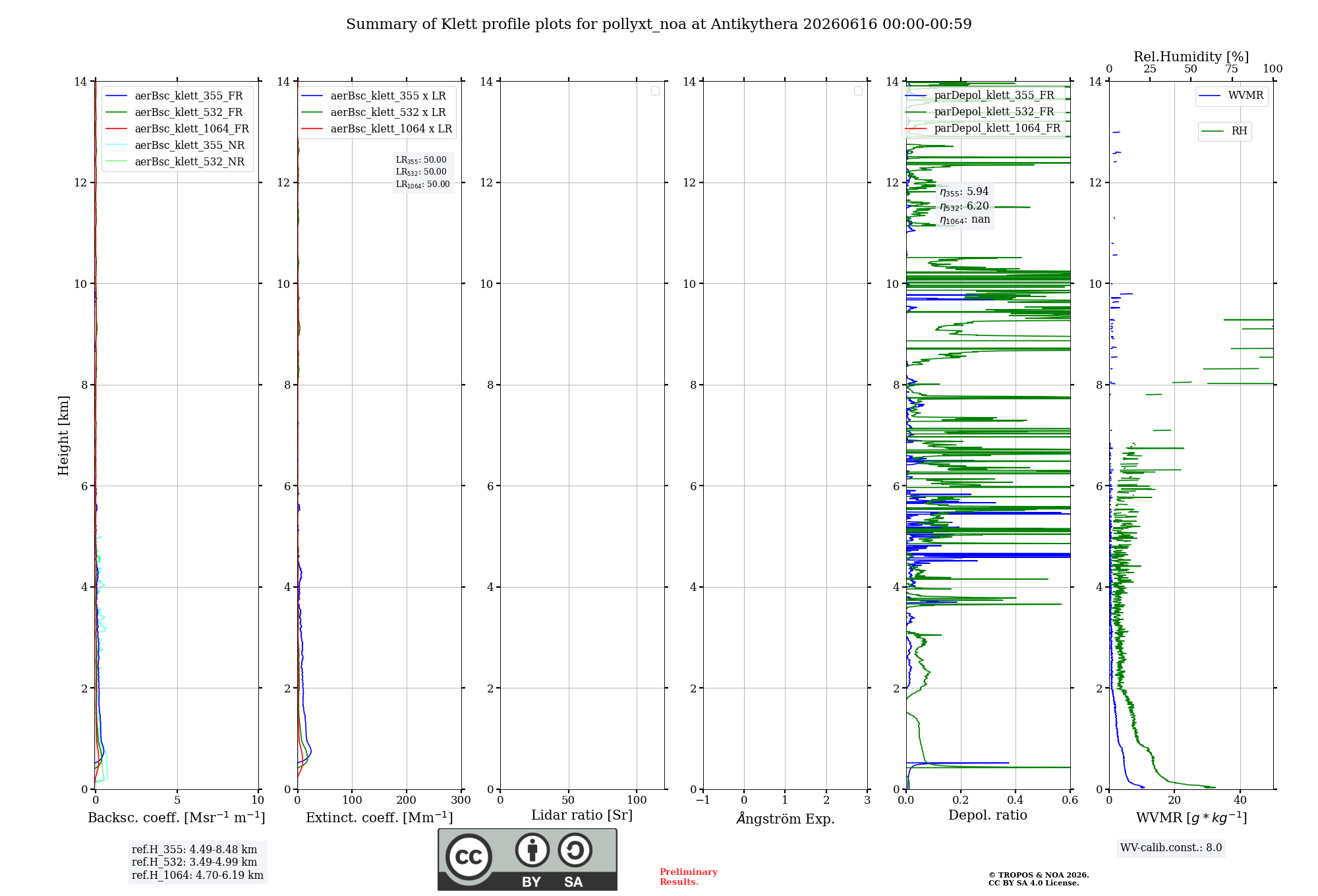Image resolution: width=1318 pixels, height=896 pixels.
Task: Click the 0.6 tick on Depol. ratio axis
Action: (1070, 800)
